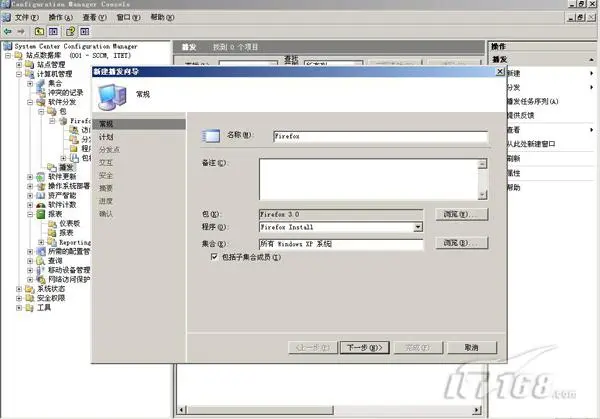Click 浏览 button next to the 集合 field
The width and height of the screenshot is (600, 419).
461,243
